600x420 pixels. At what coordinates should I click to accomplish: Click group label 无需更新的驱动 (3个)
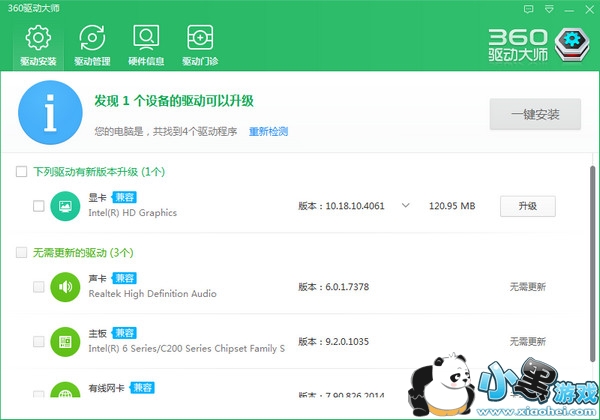pos(83,253)
